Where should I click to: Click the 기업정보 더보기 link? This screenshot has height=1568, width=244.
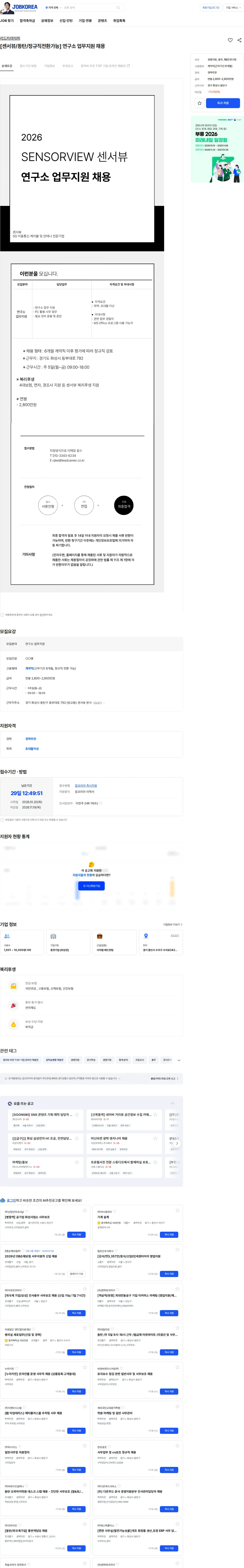coord(173,925)
